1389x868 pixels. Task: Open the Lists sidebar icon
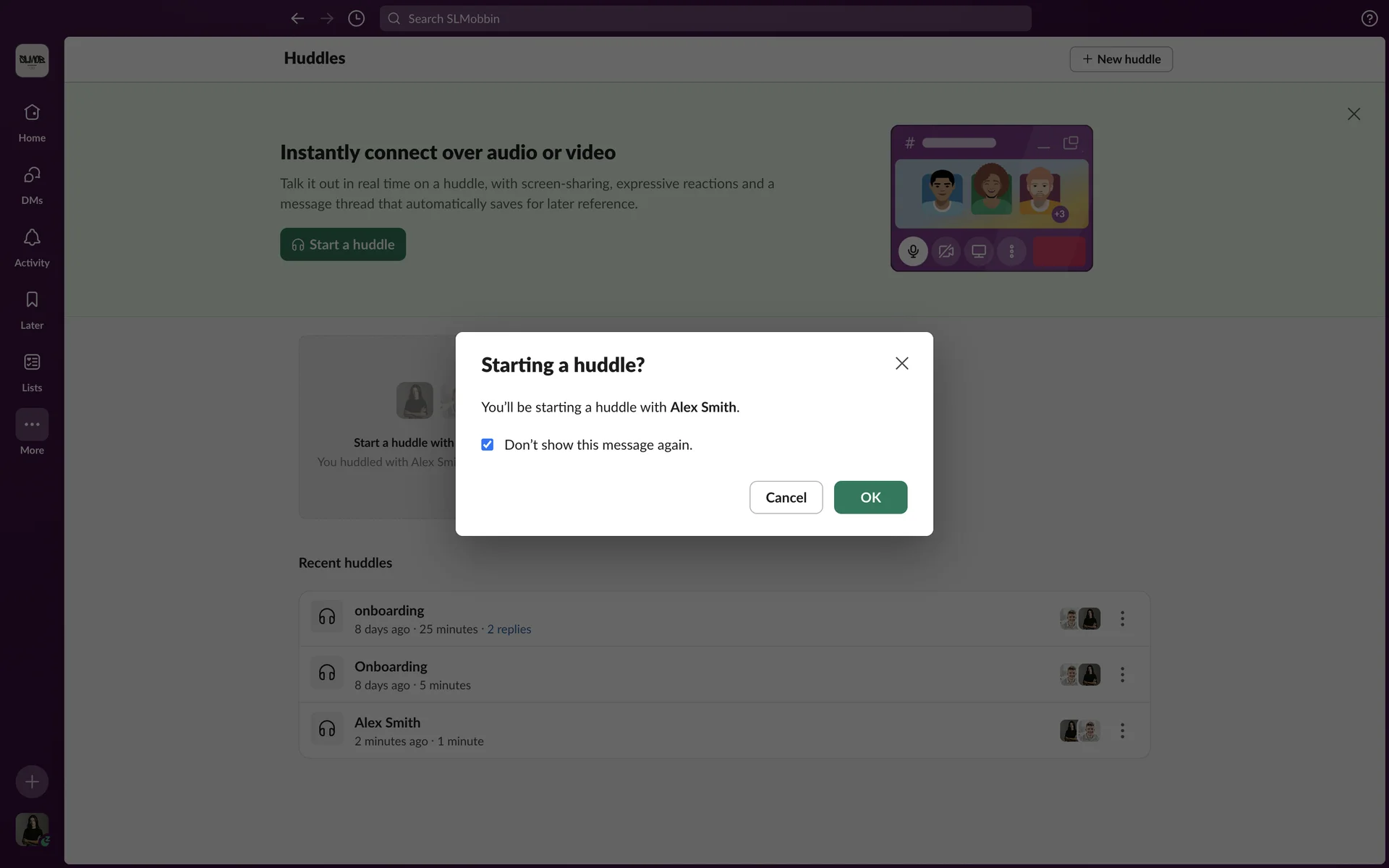coord(32,362)
